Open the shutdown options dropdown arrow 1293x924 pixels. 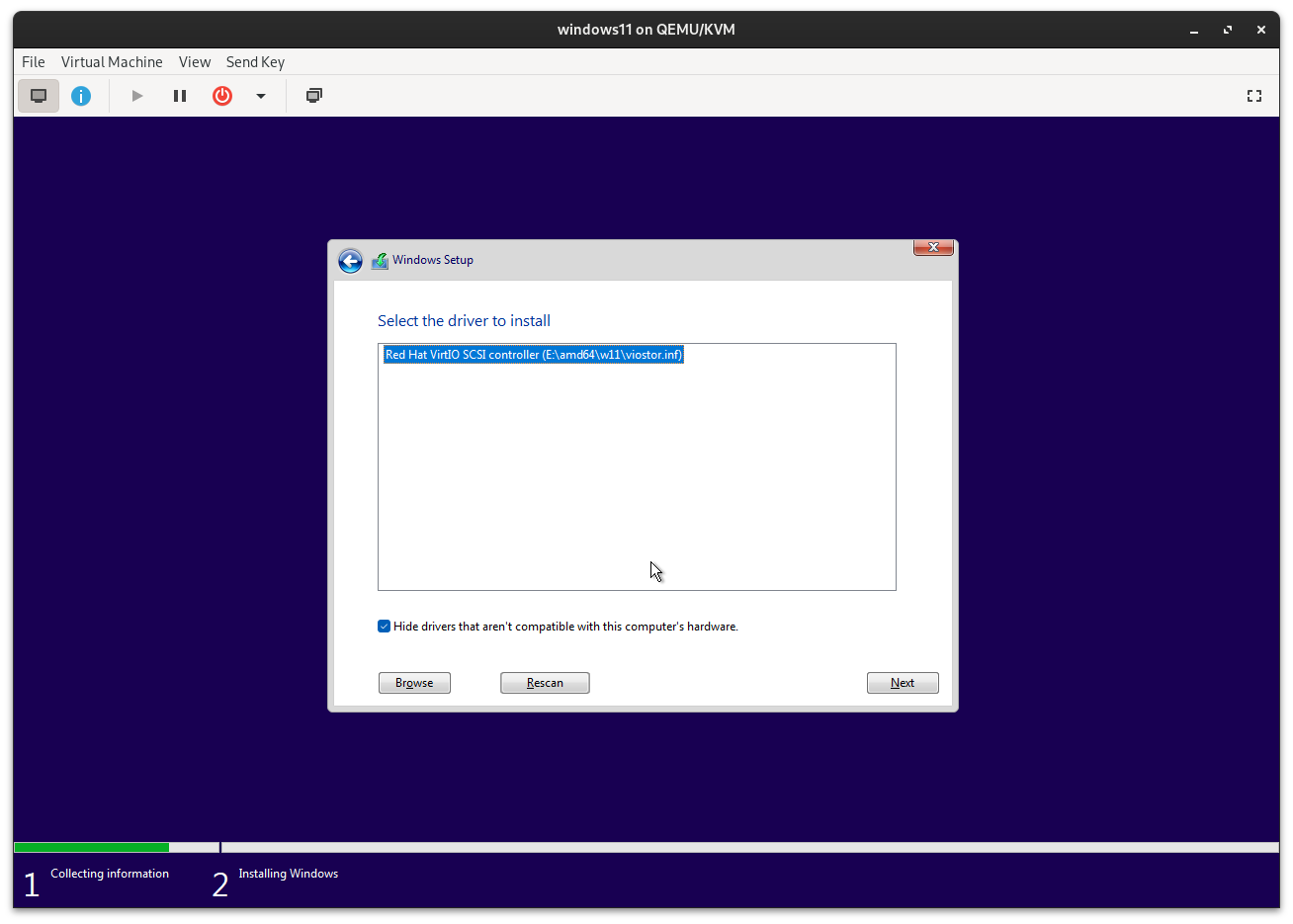[261, 96]
